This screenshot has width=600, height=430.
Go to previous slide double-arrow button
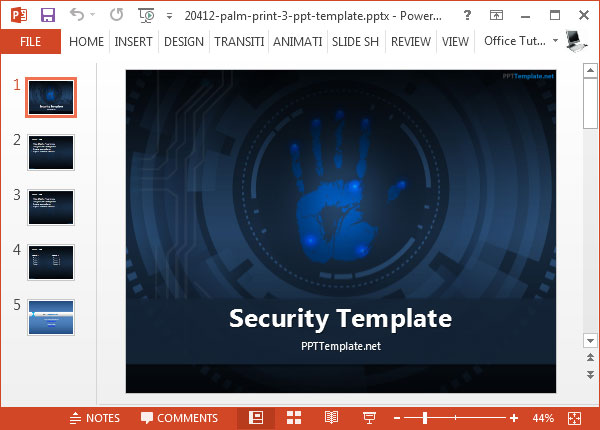pos(590,357)
